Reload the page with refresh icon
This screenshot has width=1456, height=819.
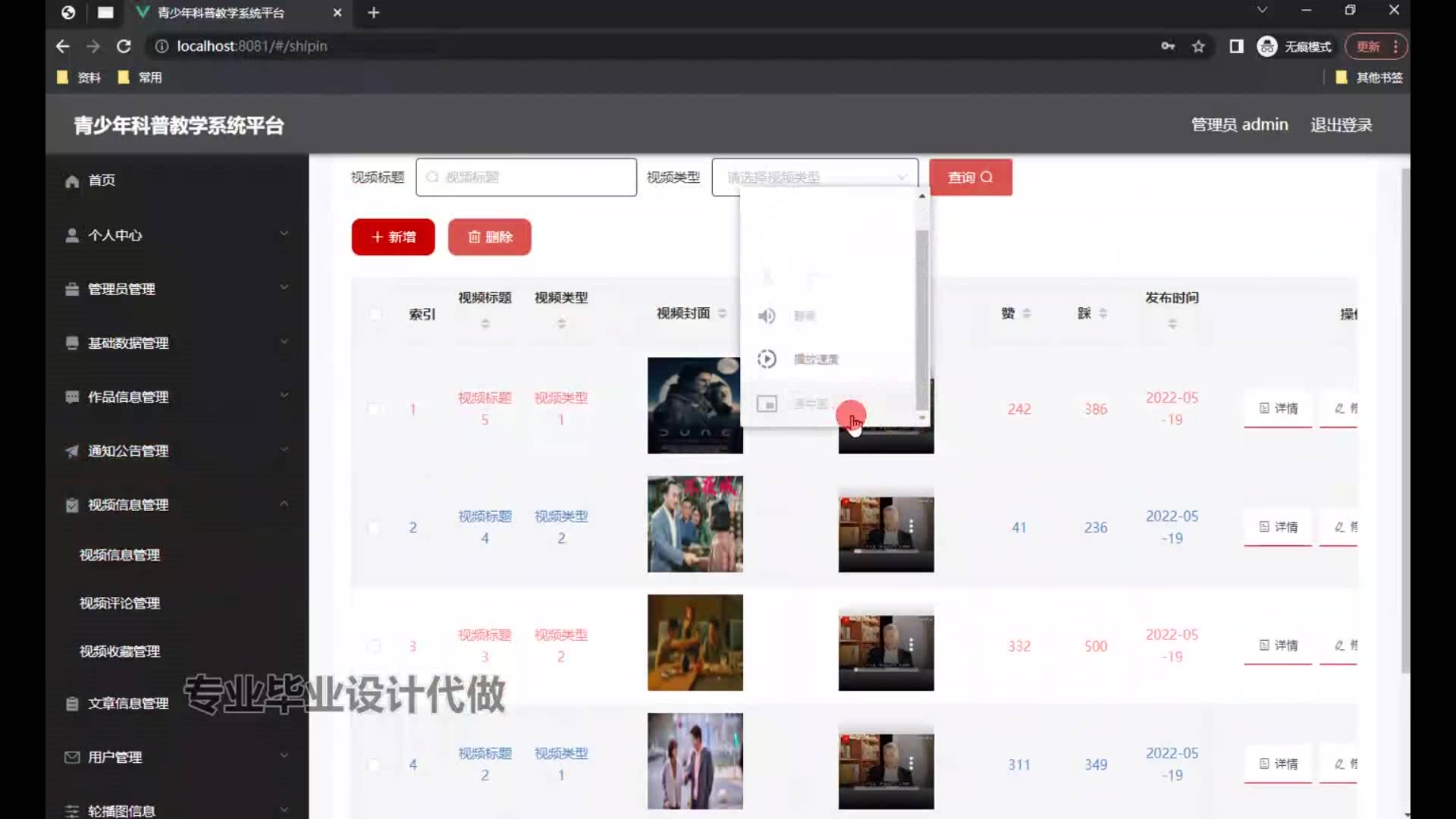(124, 46)
